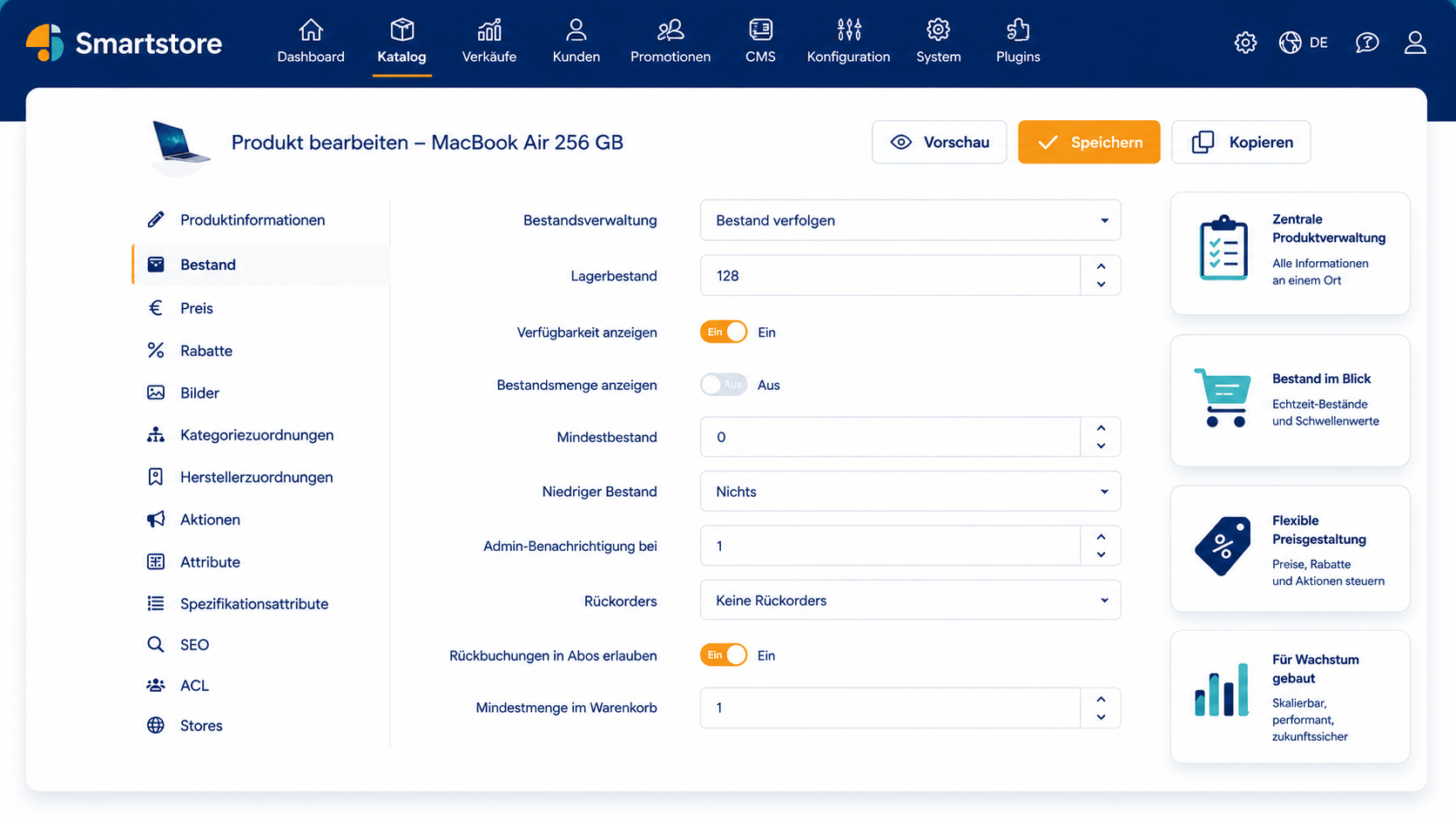Select the Bestand section
Screen dimensions: 1456x819
point(261,265)
